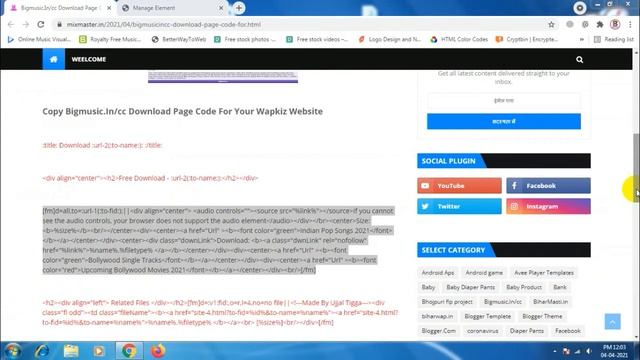The image size is (640, 360).
Task: Open Online Music Visual bookmark
Action: [x=39, y=39]
